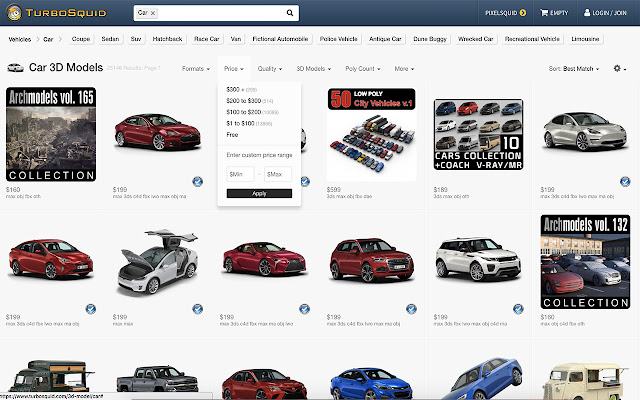Choose the $300+ price range
Screen dimensions: 640x400
pos(241,89)
